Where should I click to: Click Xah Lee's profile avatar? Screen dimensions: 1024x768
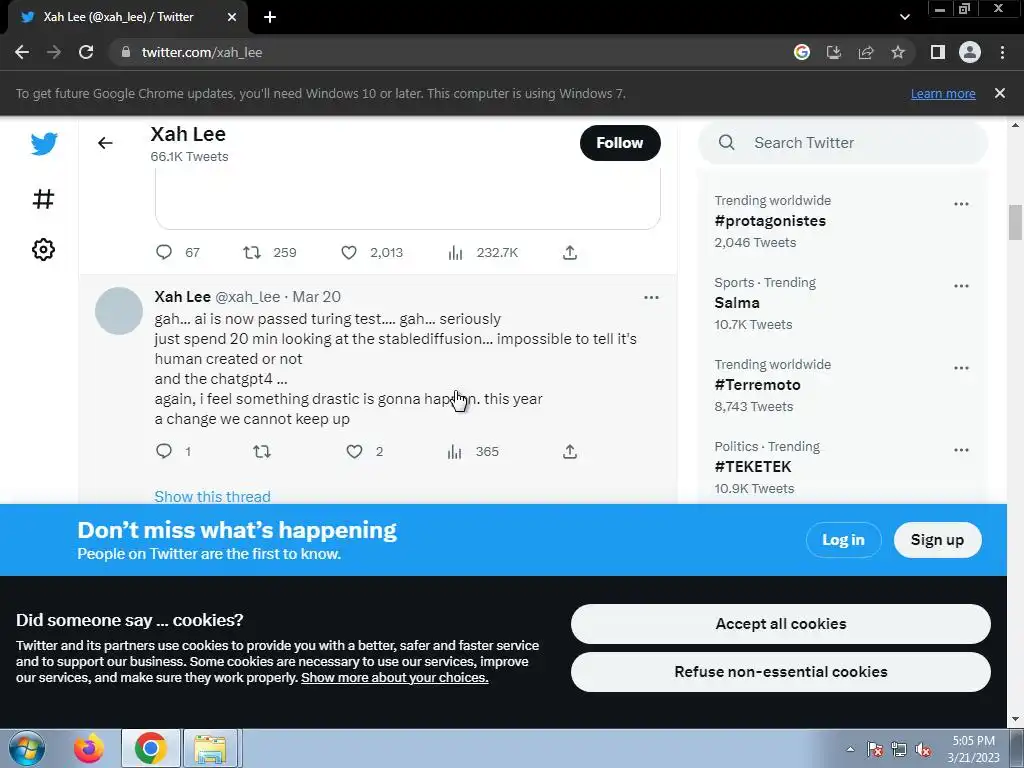point(119,311)
